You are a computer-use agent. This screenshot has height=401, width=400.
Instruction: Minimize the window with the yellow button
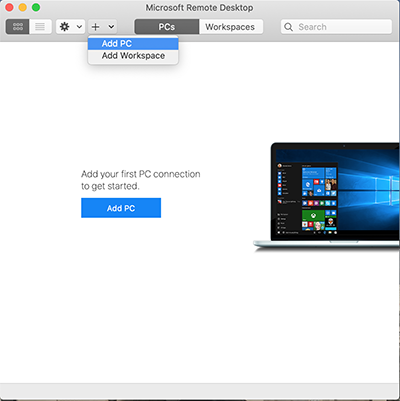[x=23, y=7]
